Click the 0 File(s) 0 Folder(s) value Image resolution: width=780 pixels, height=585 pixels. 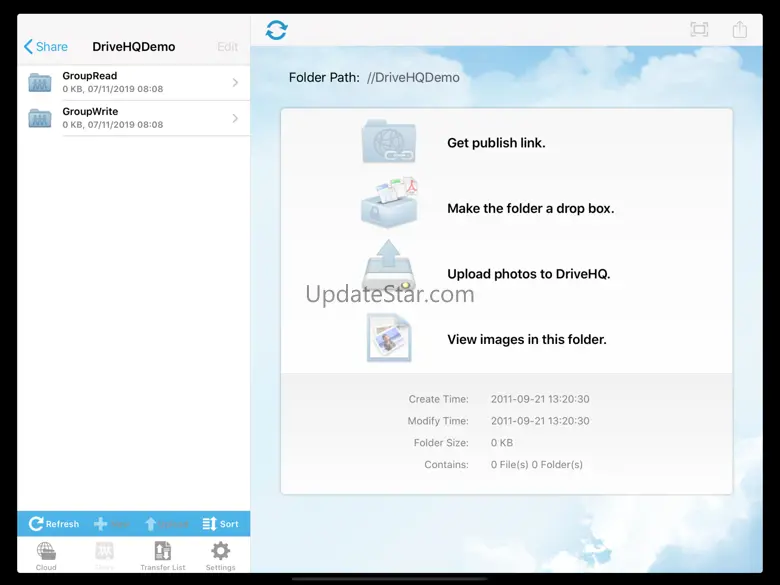(537, 465)
